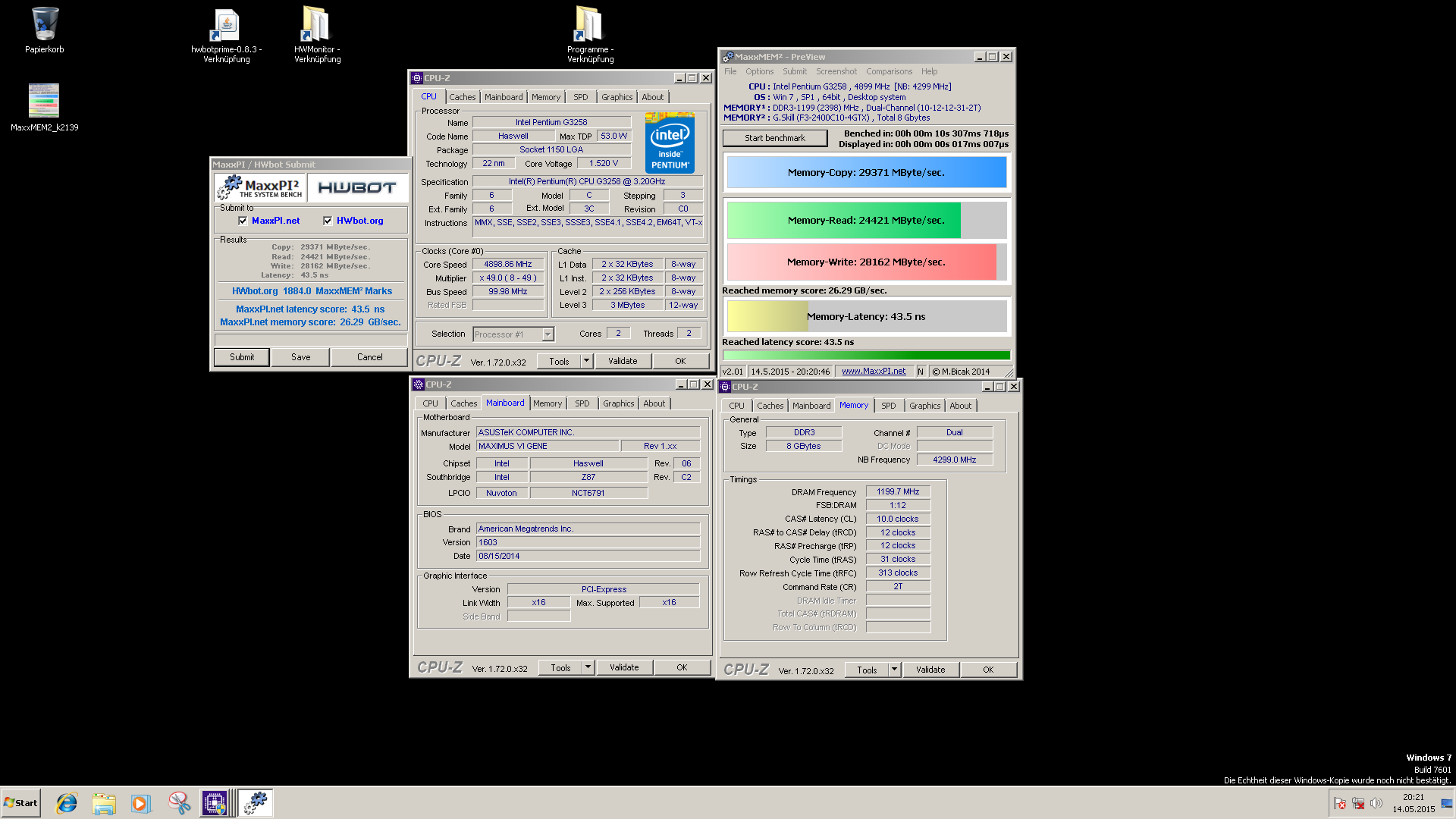This screenshot has height=819, width=1456.
Task: Open hwbotprime-0.8.3 shortcut icon
Action: pyautogui.click(x=226, y=35)
